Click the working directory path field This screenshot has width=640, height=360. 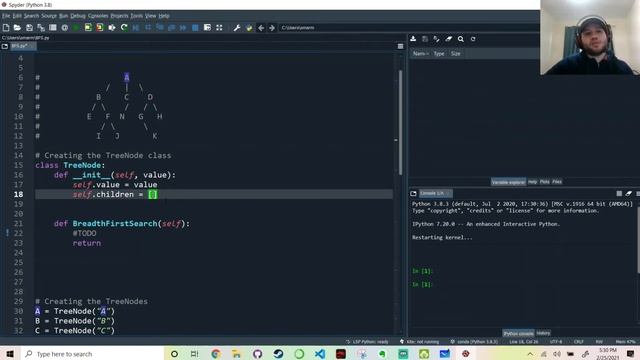tap(408, 28)
